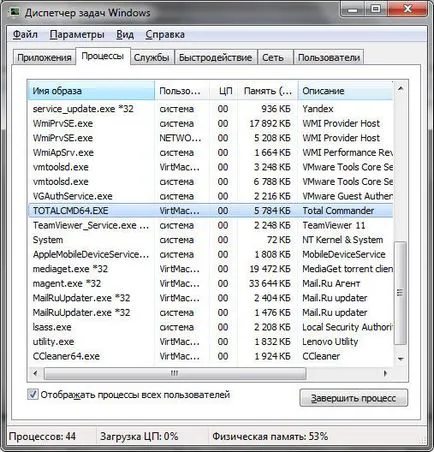434x452 pixels.
Task: Switch to the Приложения tab
Action: (x=44, y=58)
